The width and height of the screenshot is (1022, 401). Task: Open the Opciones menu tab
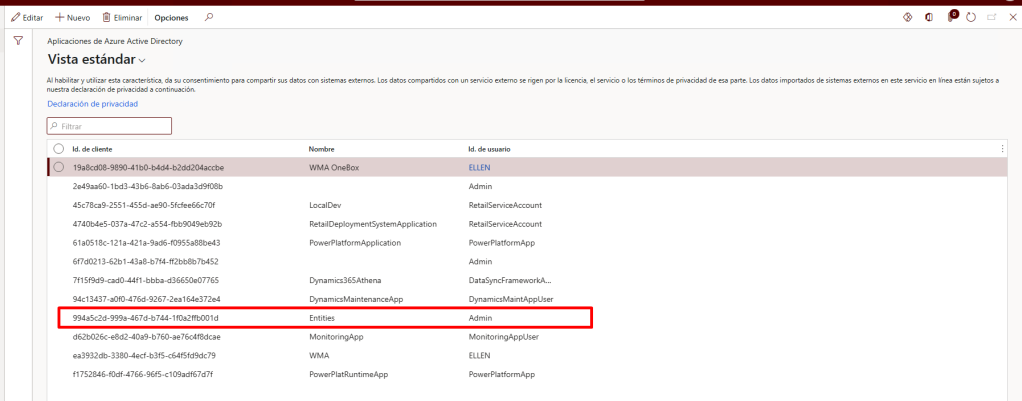(171, 17)
